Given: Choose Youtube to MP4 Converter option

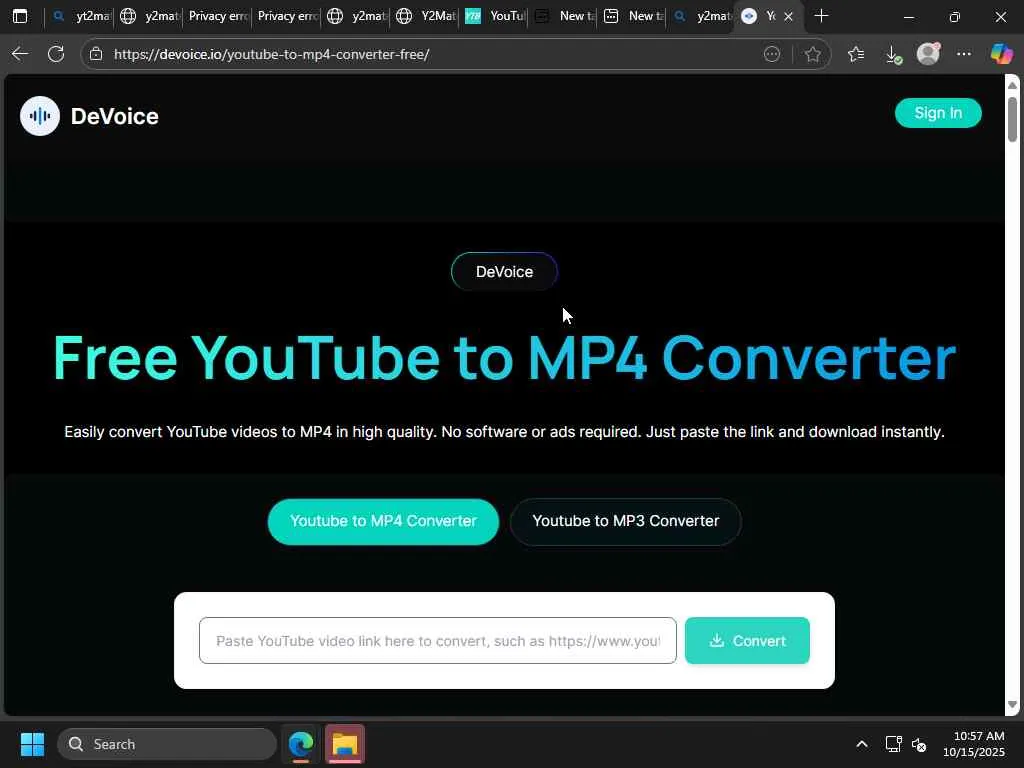Looking at the screenshot, I should coord(383,521).
